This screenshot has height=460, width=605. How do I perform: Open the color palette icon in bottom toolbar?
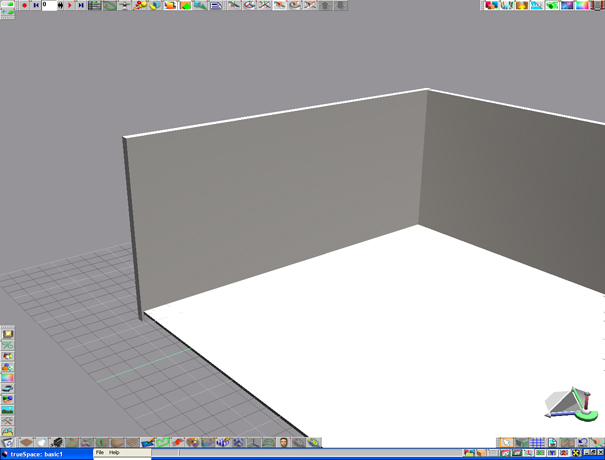(x=194, y=442)
